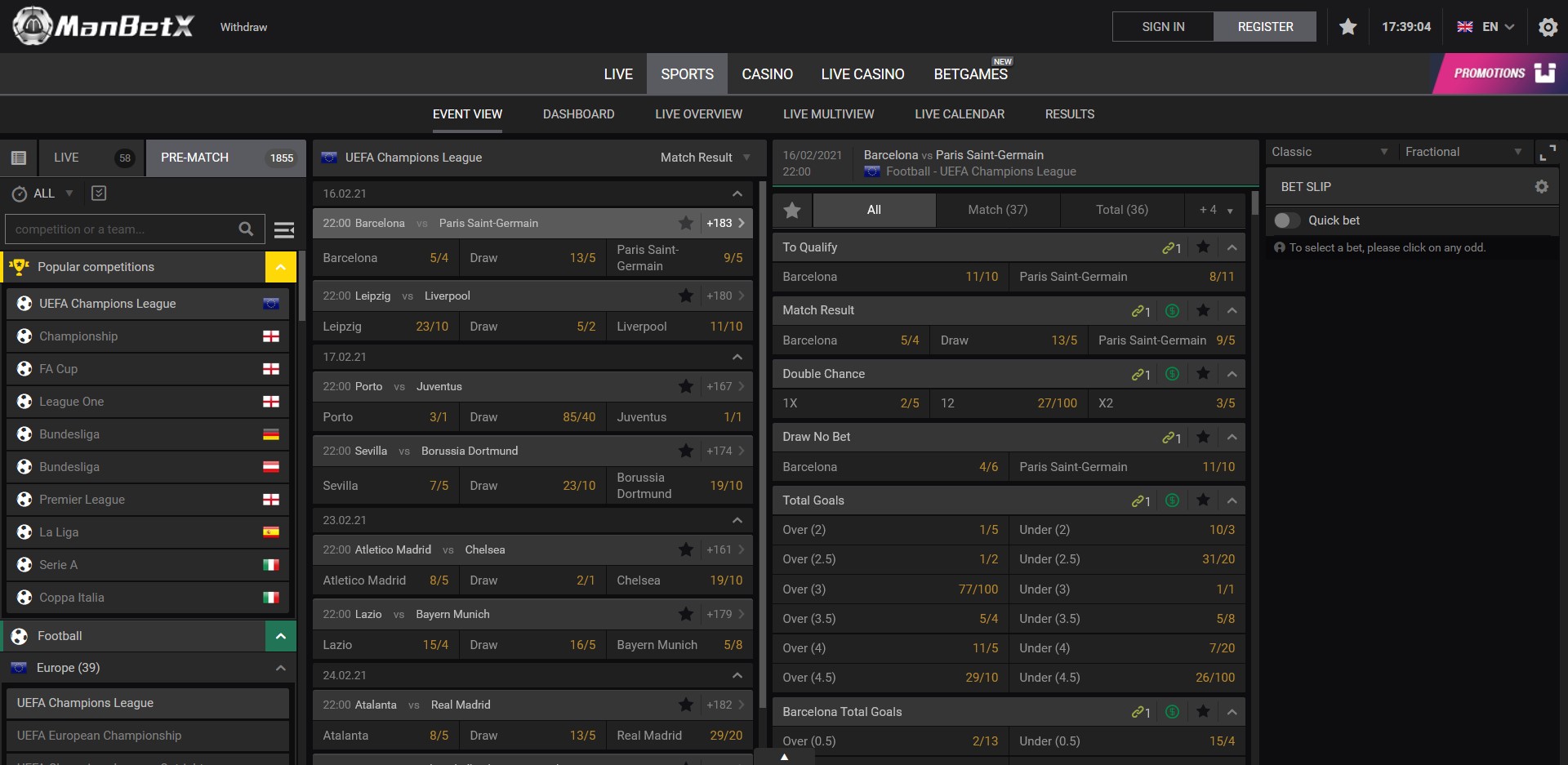Favorite the Atletico Madrid vs Chelsea match
Image resolution: width=1568 pixels, height=765 pixels.
pos(686,549)
